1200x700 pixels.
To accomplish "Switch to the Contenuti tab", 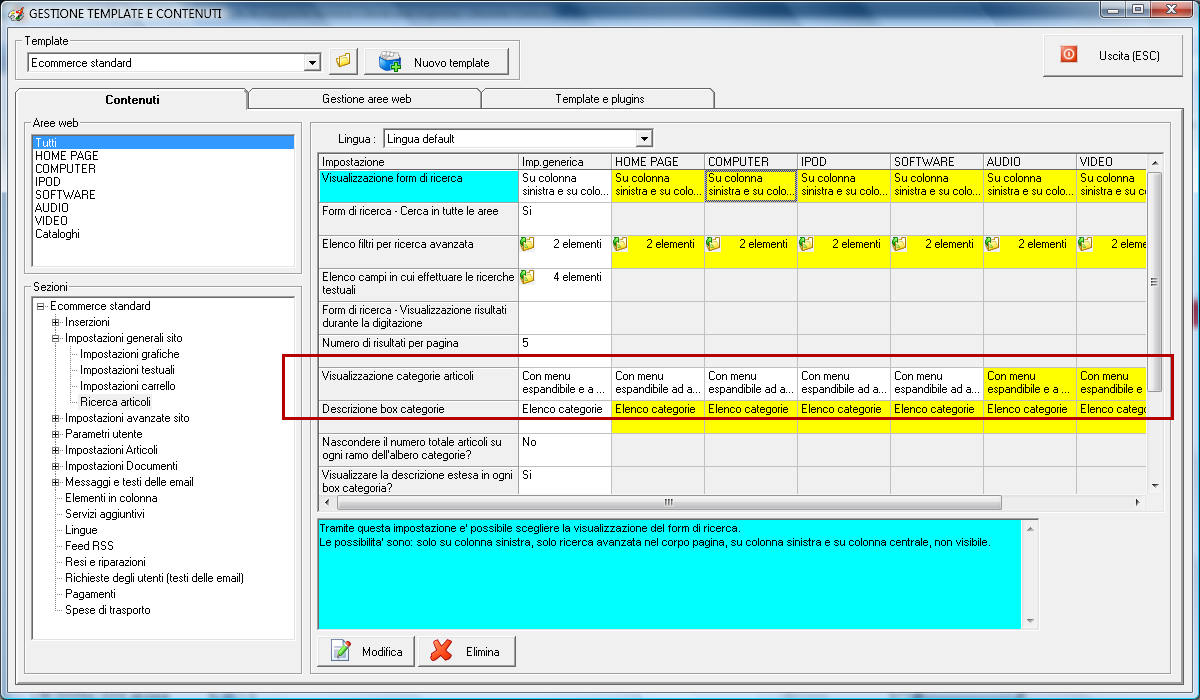I will [132, 99].
